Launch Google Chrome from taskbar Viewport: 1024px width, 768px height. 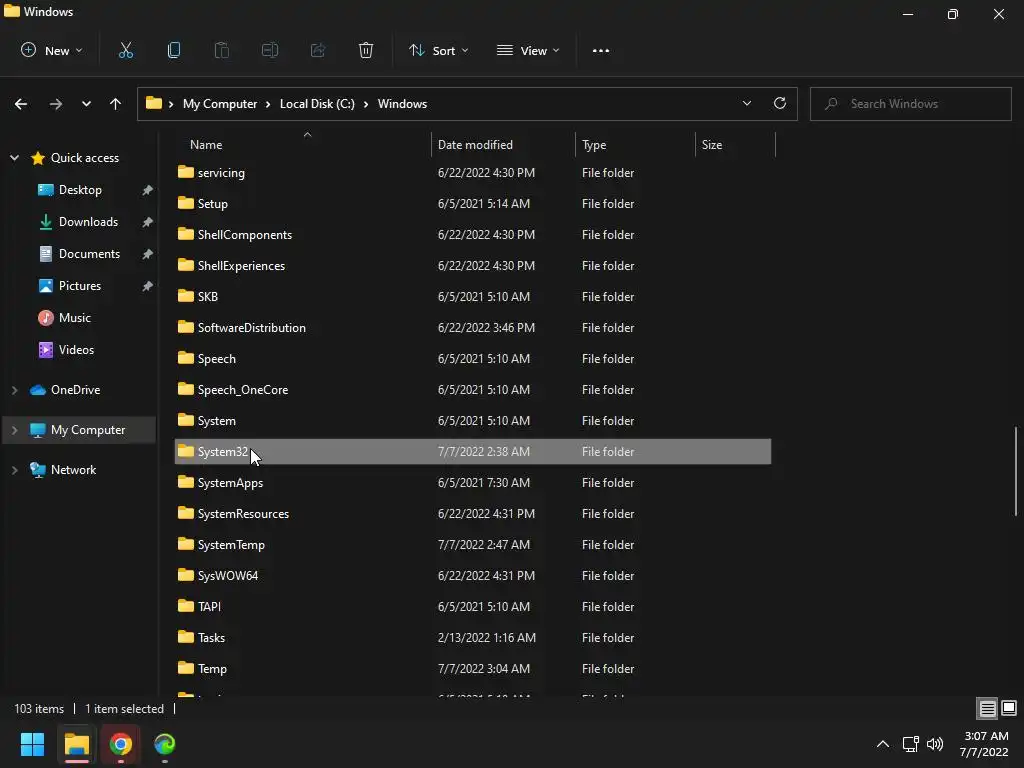121,744
